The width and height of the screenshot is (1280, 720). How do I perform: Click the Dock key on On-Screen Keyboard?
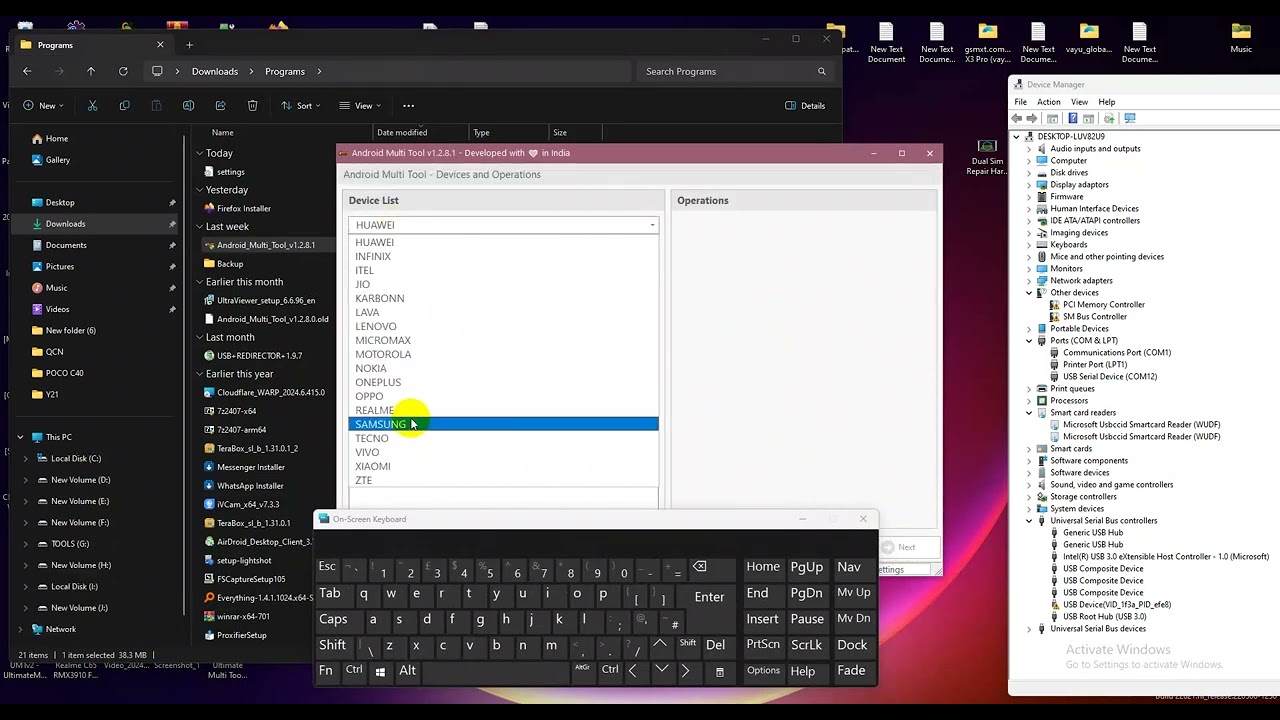852,645
